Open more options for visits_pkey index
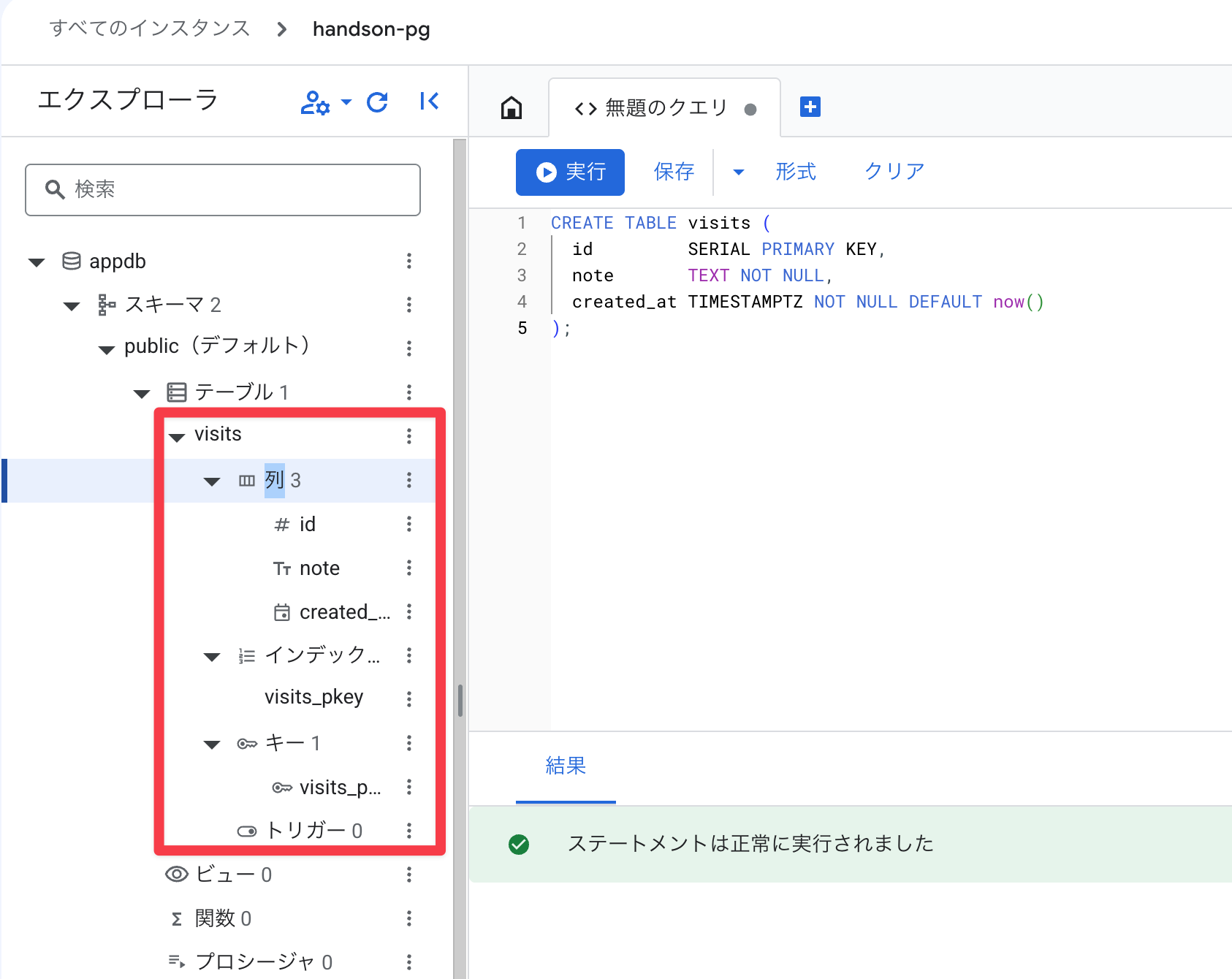Image resolution: width=1232 pixels, height=979 pixels. click(x=409, y=699)
